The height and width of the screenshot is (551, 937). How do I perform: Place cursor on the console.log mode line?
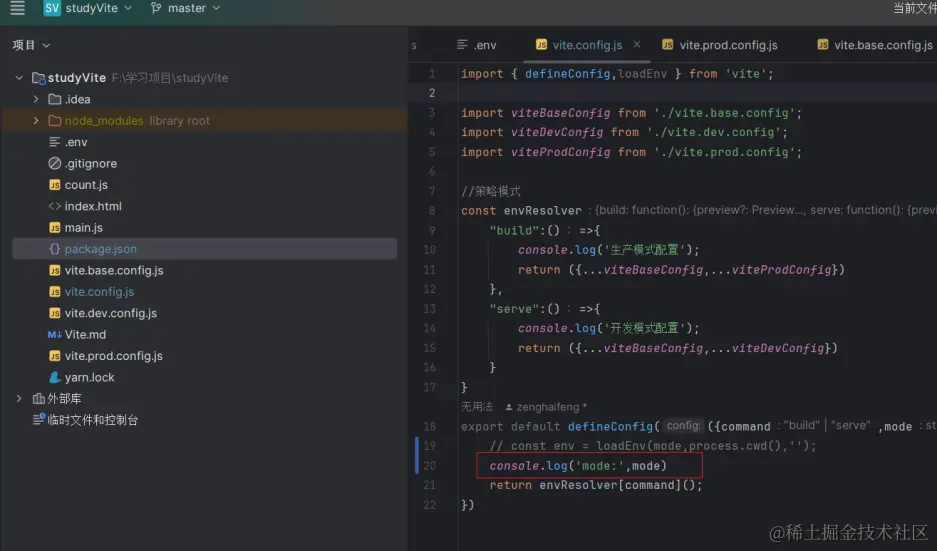point(578,466)
